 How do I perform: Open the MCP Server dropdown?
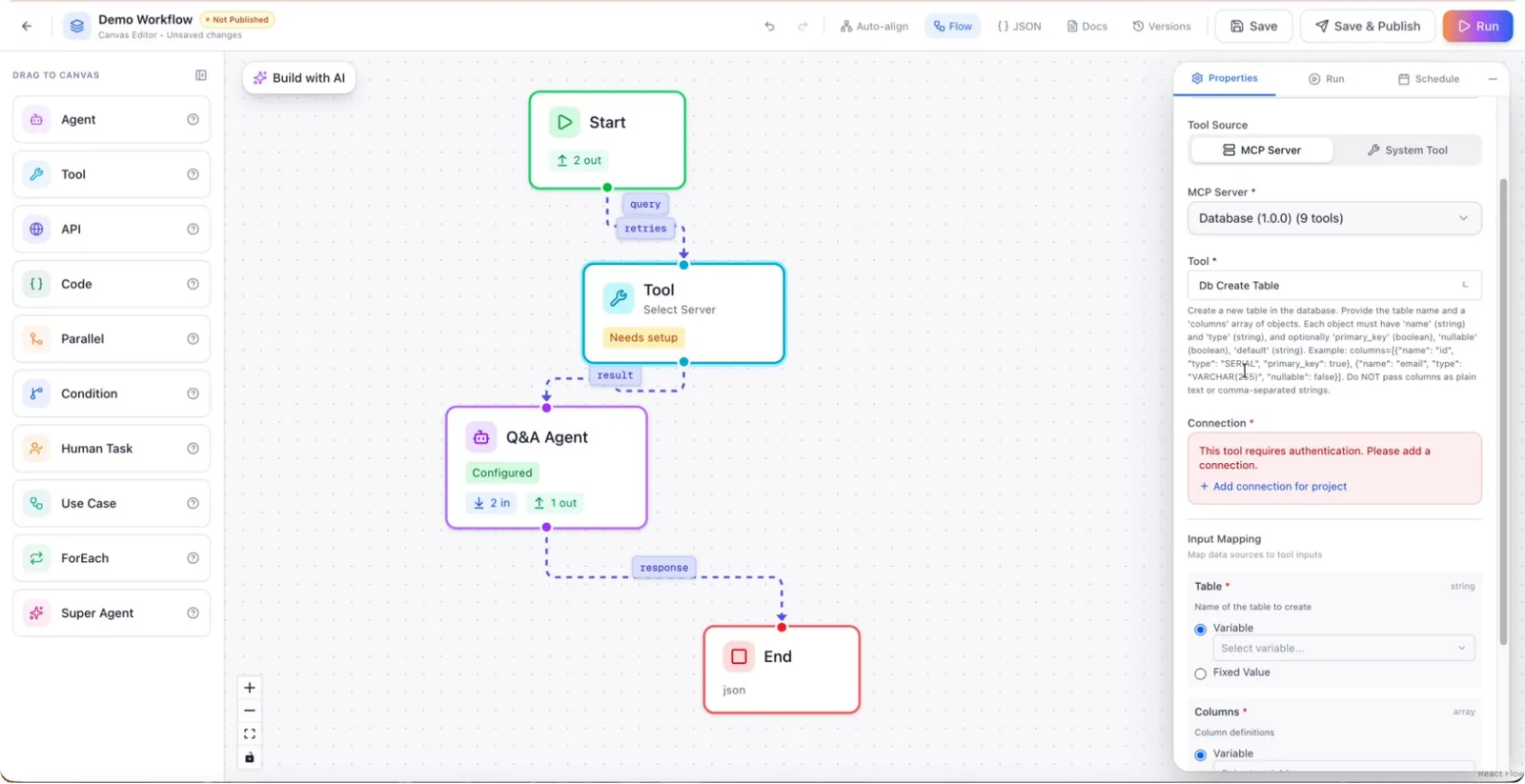1334,218
